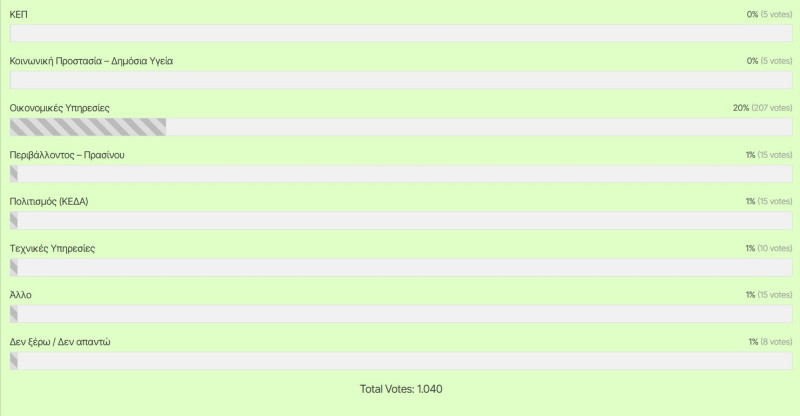Click the Total Votes: 1.040 text
The width and height of the screenshot is (800, 416).
point(401,389)
